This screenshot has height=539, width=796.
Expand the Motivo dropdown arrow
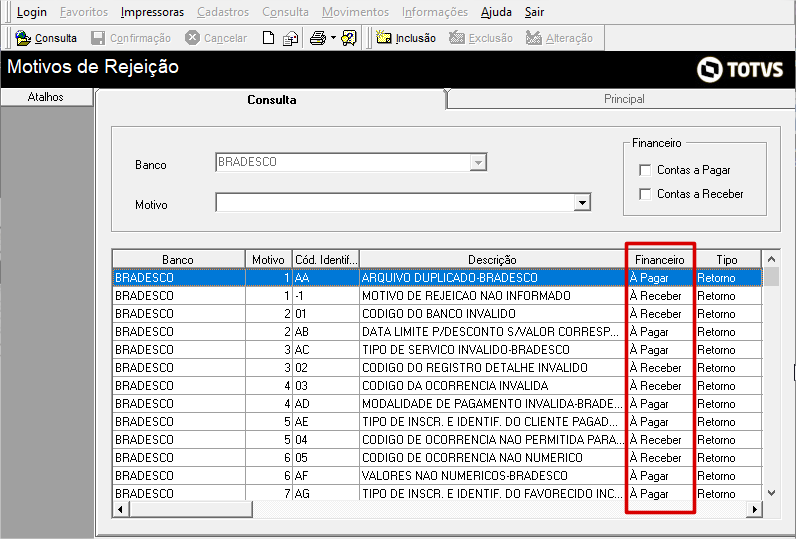pyautogui.click(x=582, y=203)
